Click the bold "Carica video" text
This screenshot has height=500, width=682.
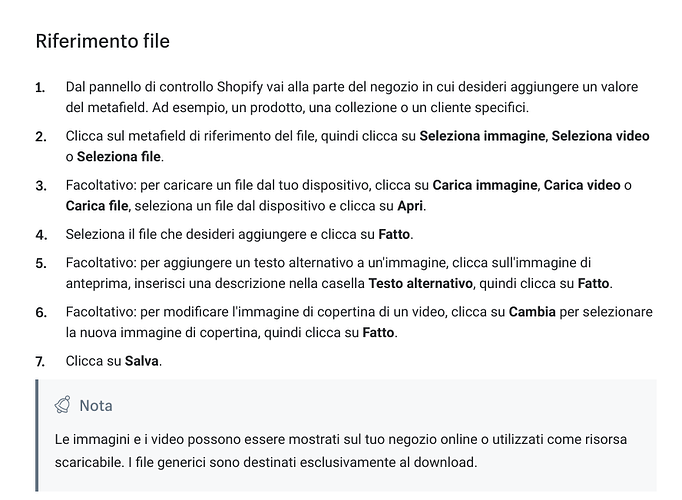pyautogui.click(x=582, y=186)
